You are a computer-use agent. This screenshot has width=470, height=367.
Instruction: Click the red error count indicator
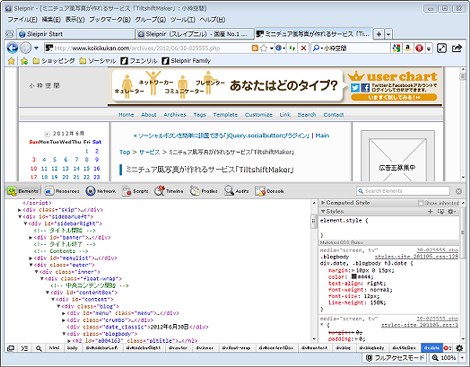point(447,348)
